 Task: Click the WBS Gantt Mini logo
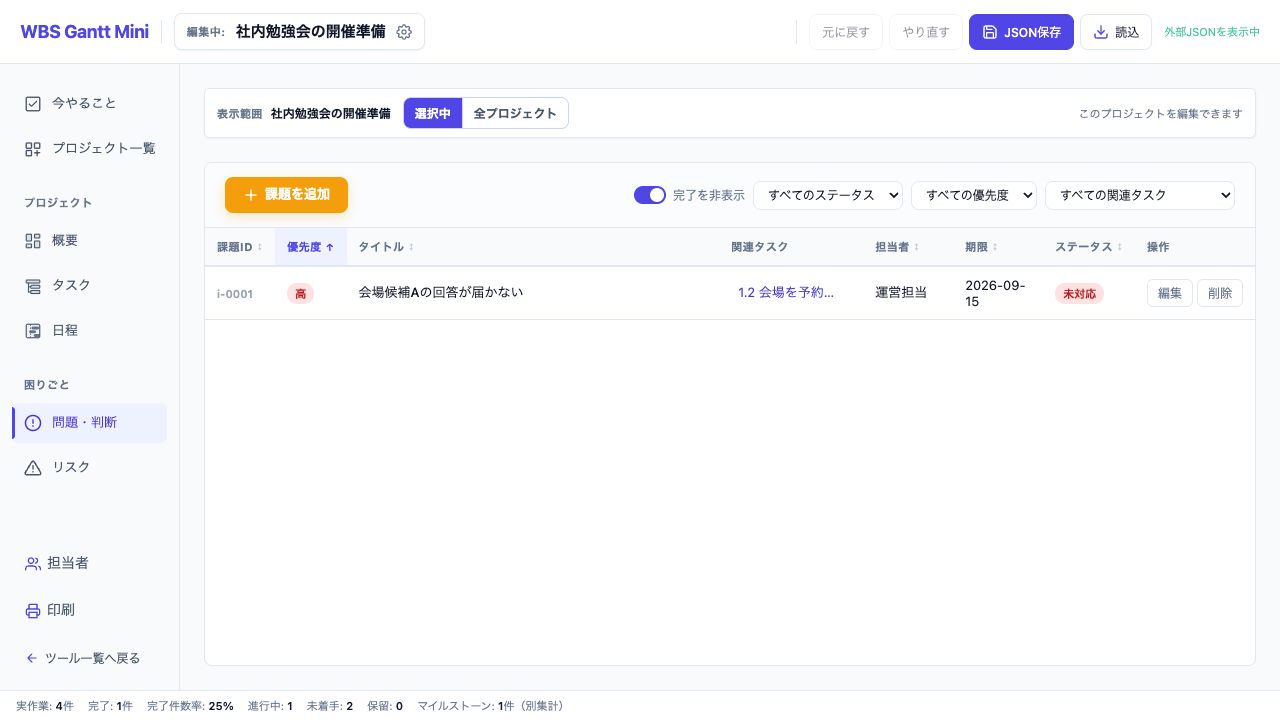[x=84, y=32]
